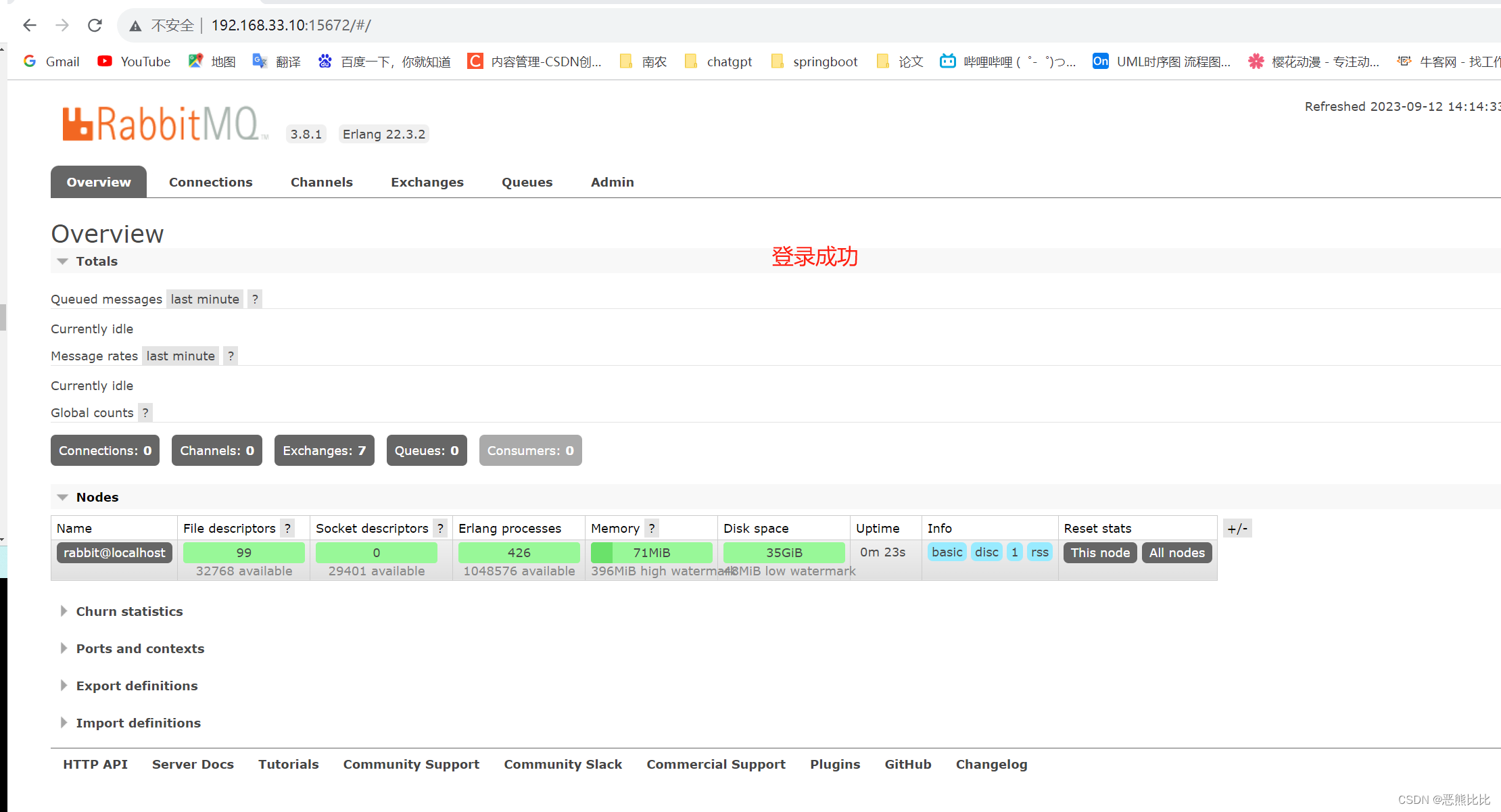Click help ? next to File descriptors

click(287, 528)
